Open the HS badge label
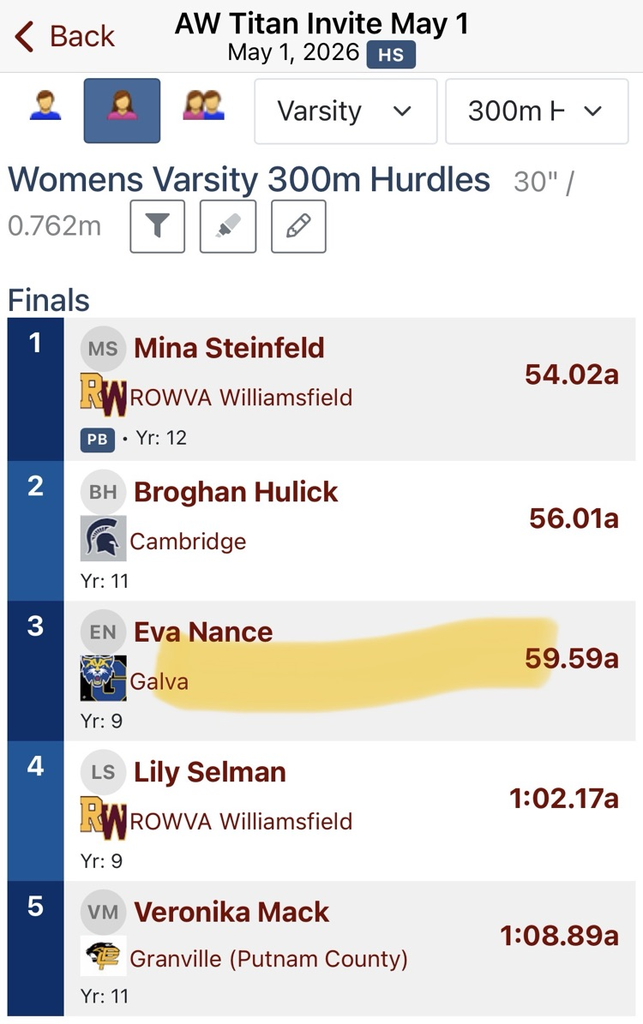This screenshot has width=643, height=1024. click(x=391, y=55)
